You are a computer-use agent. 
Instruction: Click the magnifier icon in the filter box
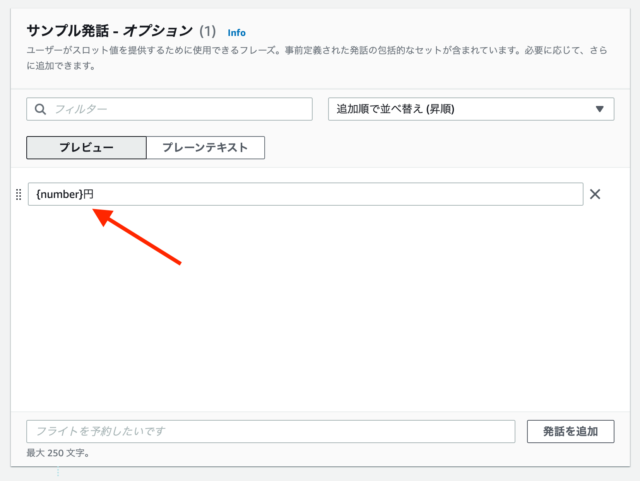point(40,109)
